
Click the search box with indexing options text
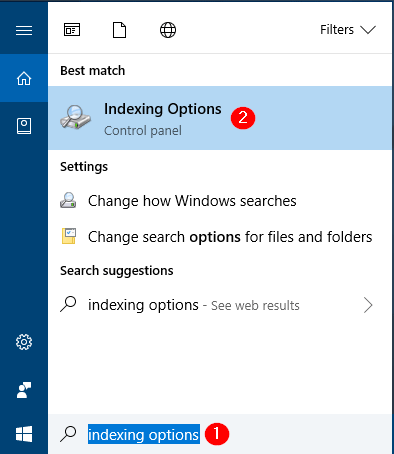(x=220, y=434)
